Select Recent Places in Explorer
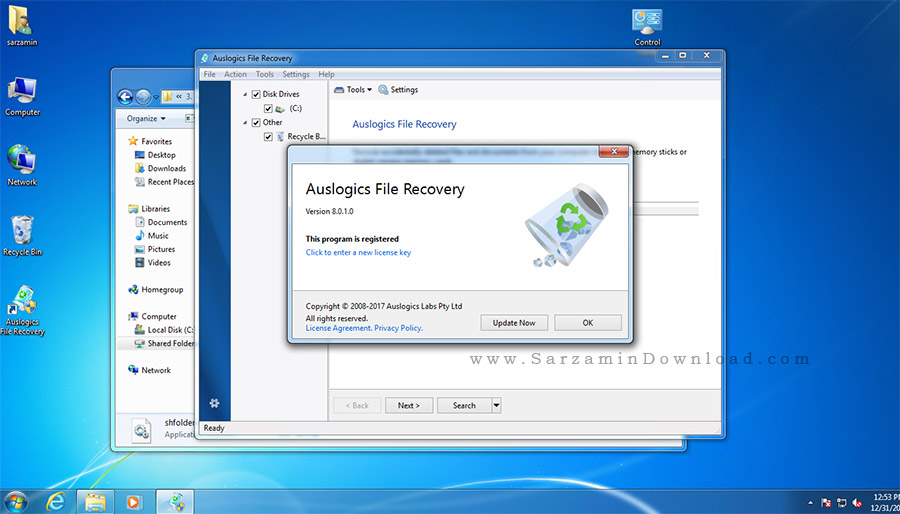The image size is (900, 514). [x=164, y=182]
